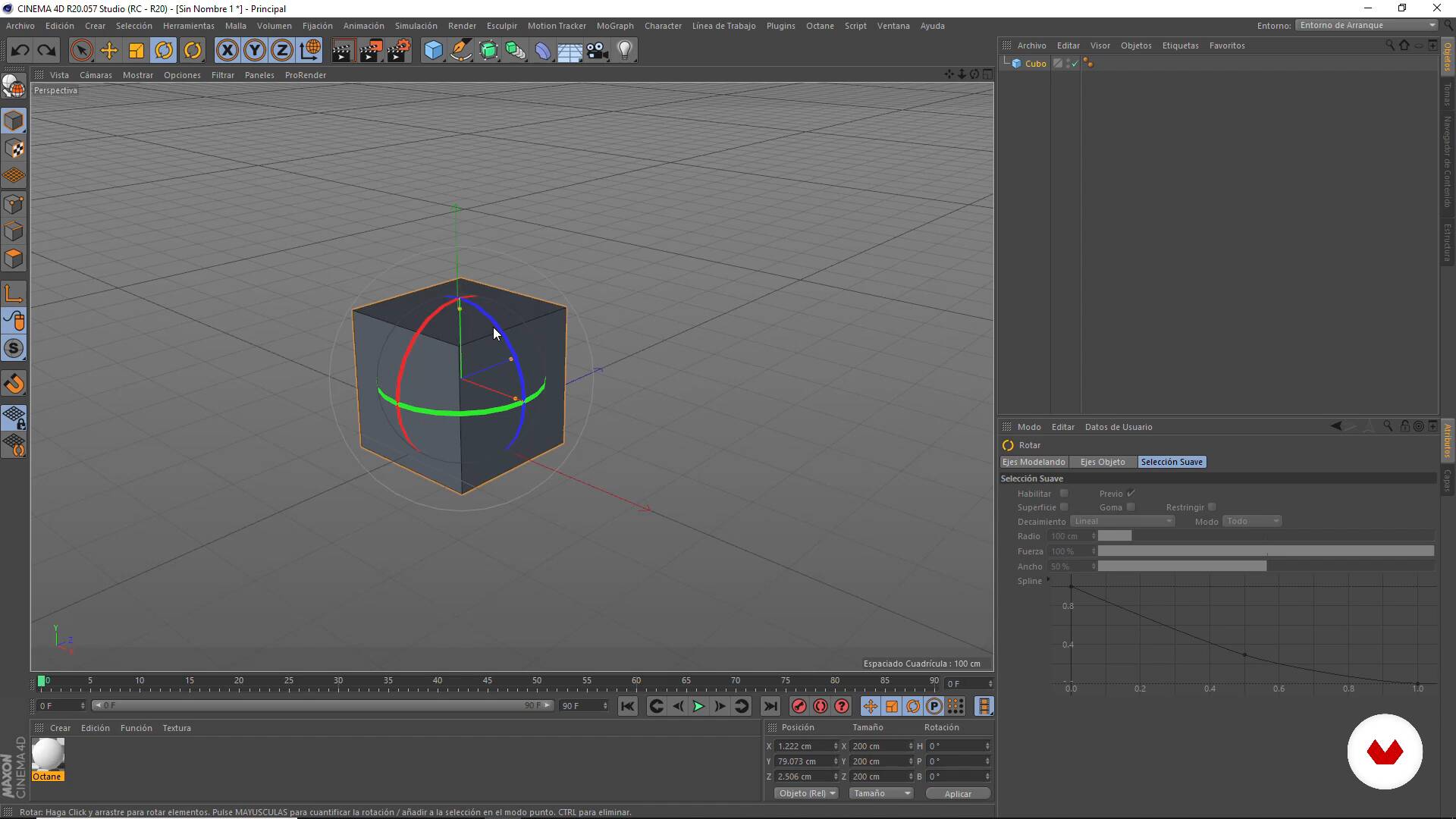Click the Position Y input field
The height and width of the screenshot is (819, 1456).
coord(804,761)
